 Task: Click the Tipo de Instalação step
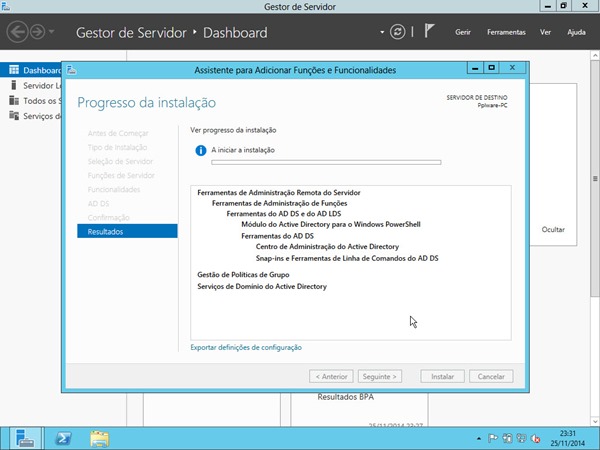coord(117,147)
